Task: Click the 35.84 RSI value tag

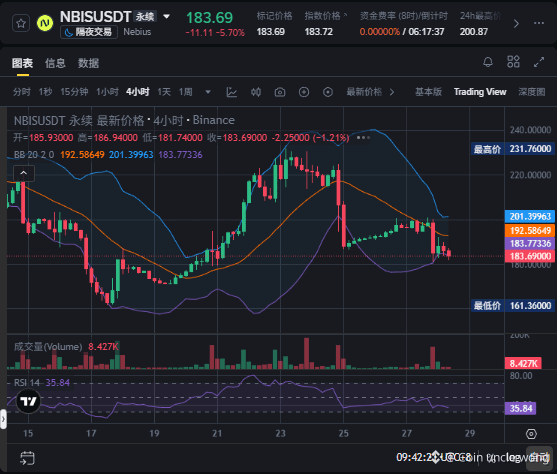Action: click(x=520, y=408)
